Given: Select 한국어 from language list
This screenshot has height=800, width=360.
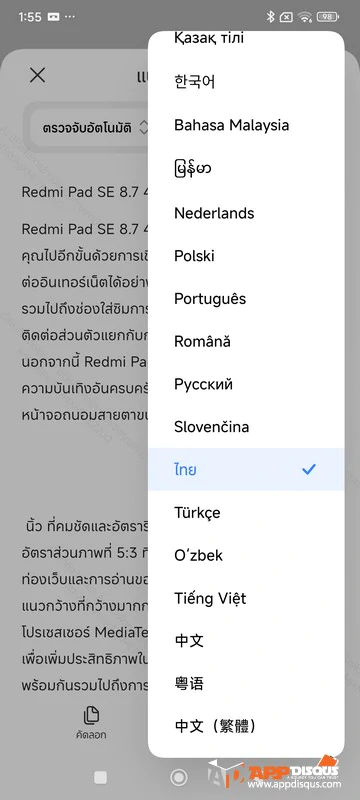Looking at the screenshot, I should (246, 82).
